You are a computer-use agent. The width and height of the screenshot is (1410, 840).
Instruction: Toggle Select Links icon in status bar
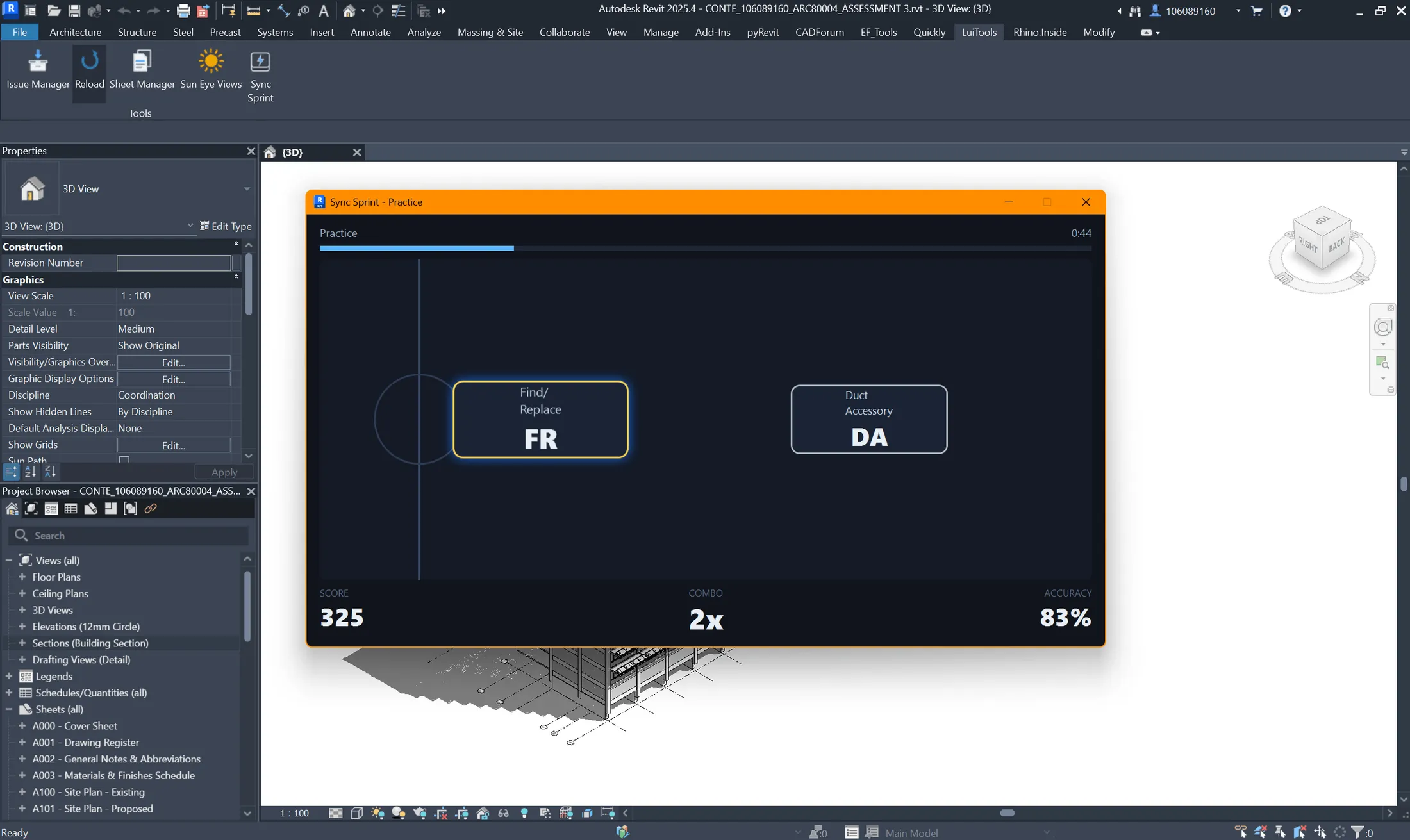1241,832
